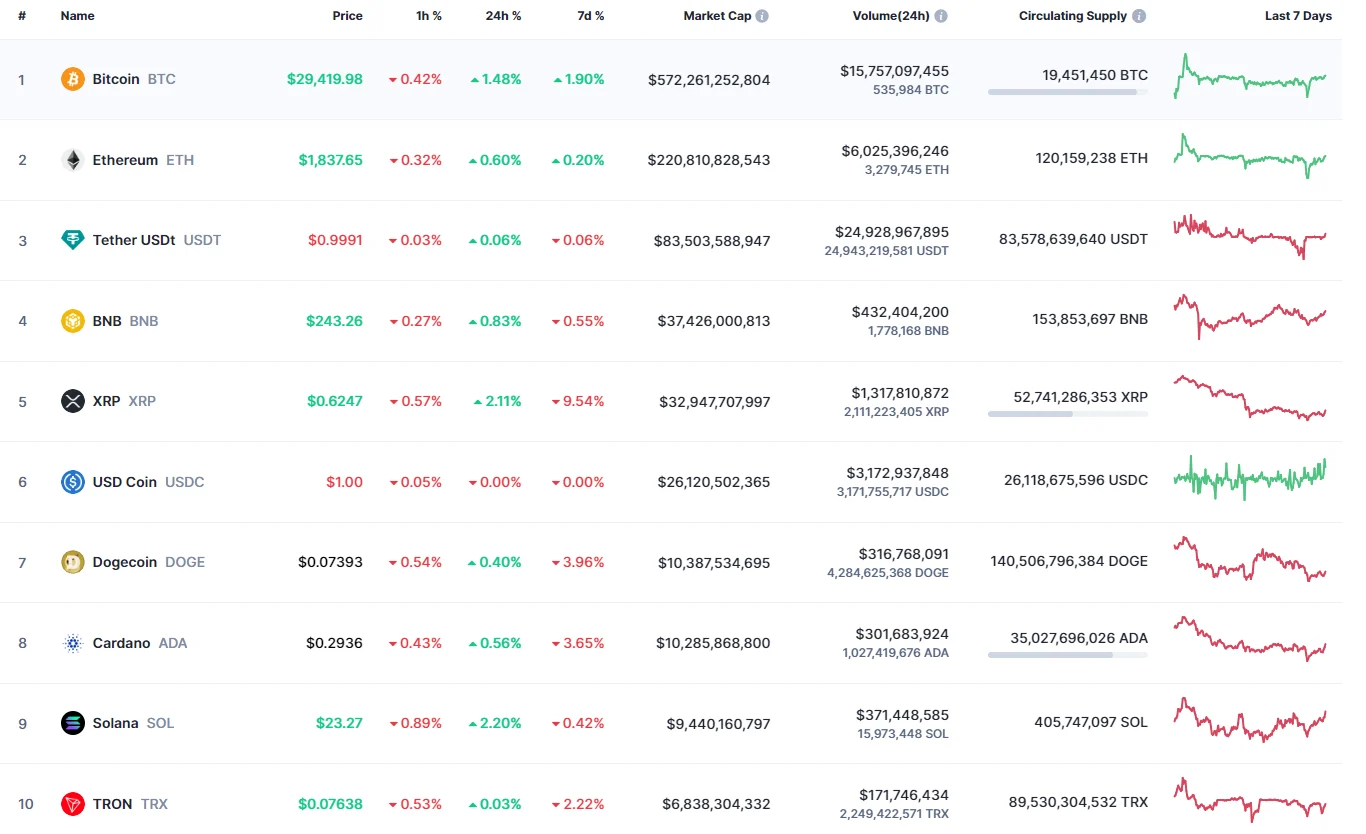Sort coins by the 7d % column
Viewport: 1366px width, 834px height.
coord(590,15)
